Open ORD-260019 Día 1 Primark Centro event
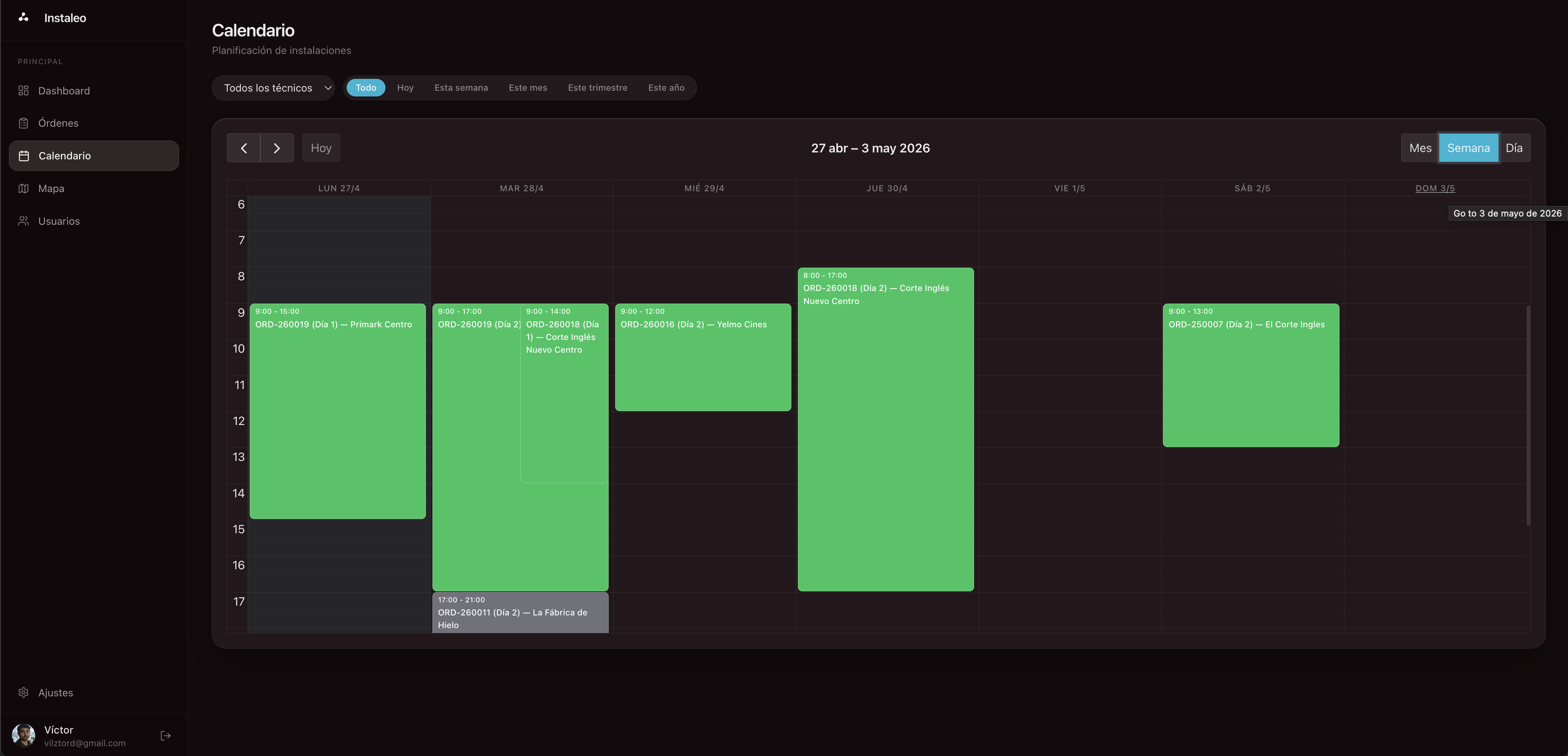The image size is (1568, 756). pyautogui.click(x=338, y=412)
